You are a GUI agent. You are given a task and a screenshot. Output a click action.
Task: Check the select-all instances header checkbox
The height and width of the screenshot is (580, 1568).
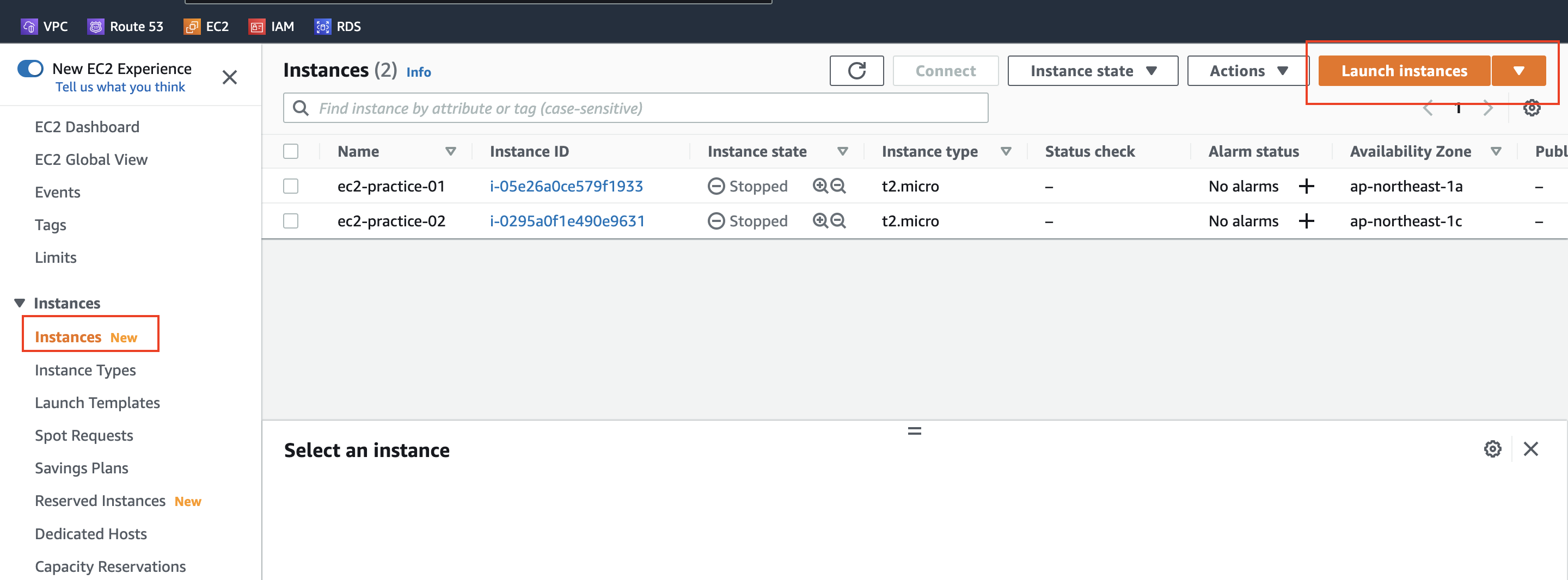coord(291,152)
